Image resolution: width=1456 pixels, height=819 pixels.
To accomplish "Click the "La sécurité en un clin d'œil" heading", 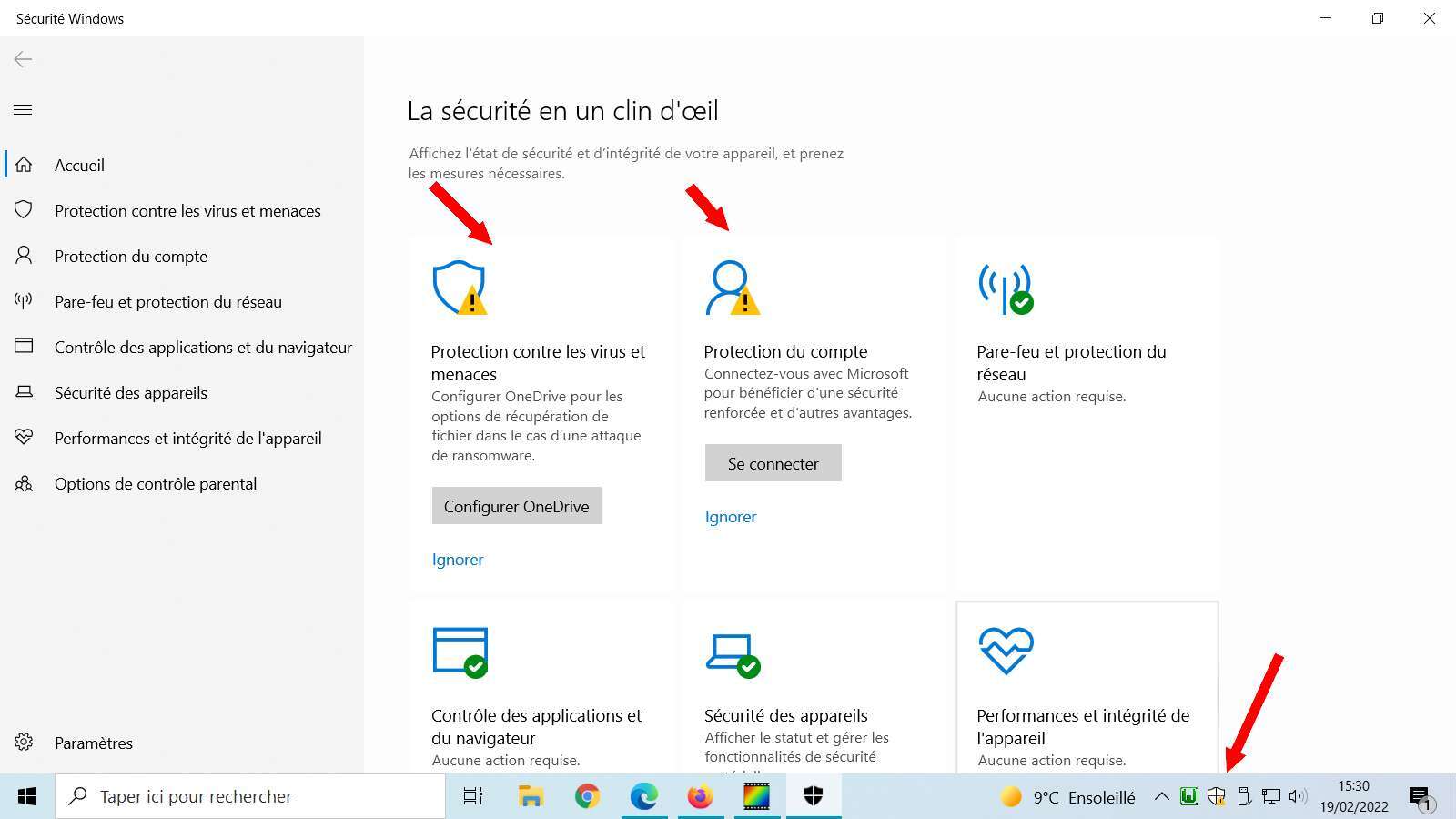I will click(562, 111).
